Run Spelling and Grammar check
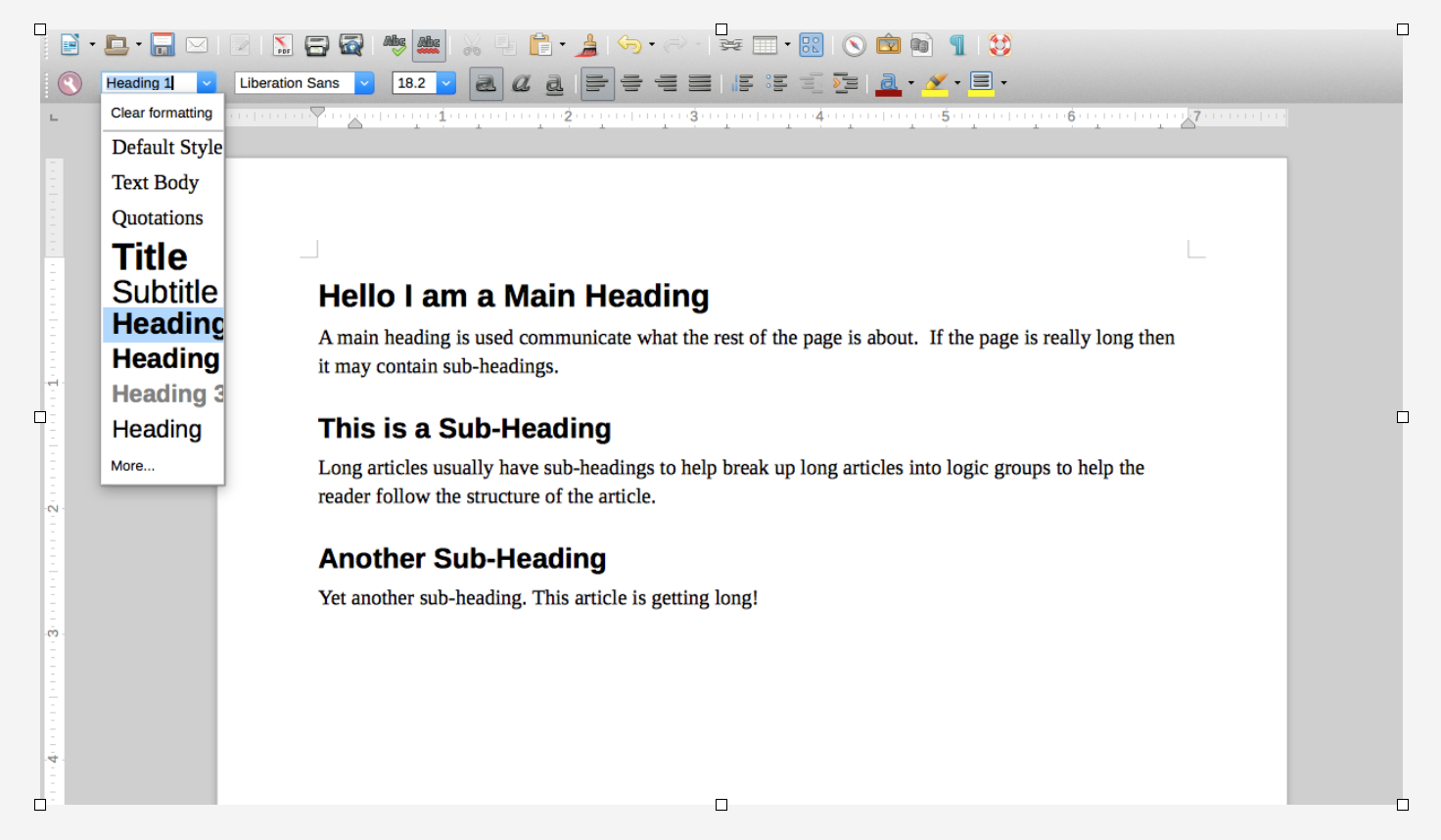The image size is (1441, 840). [x=395, y=45]
